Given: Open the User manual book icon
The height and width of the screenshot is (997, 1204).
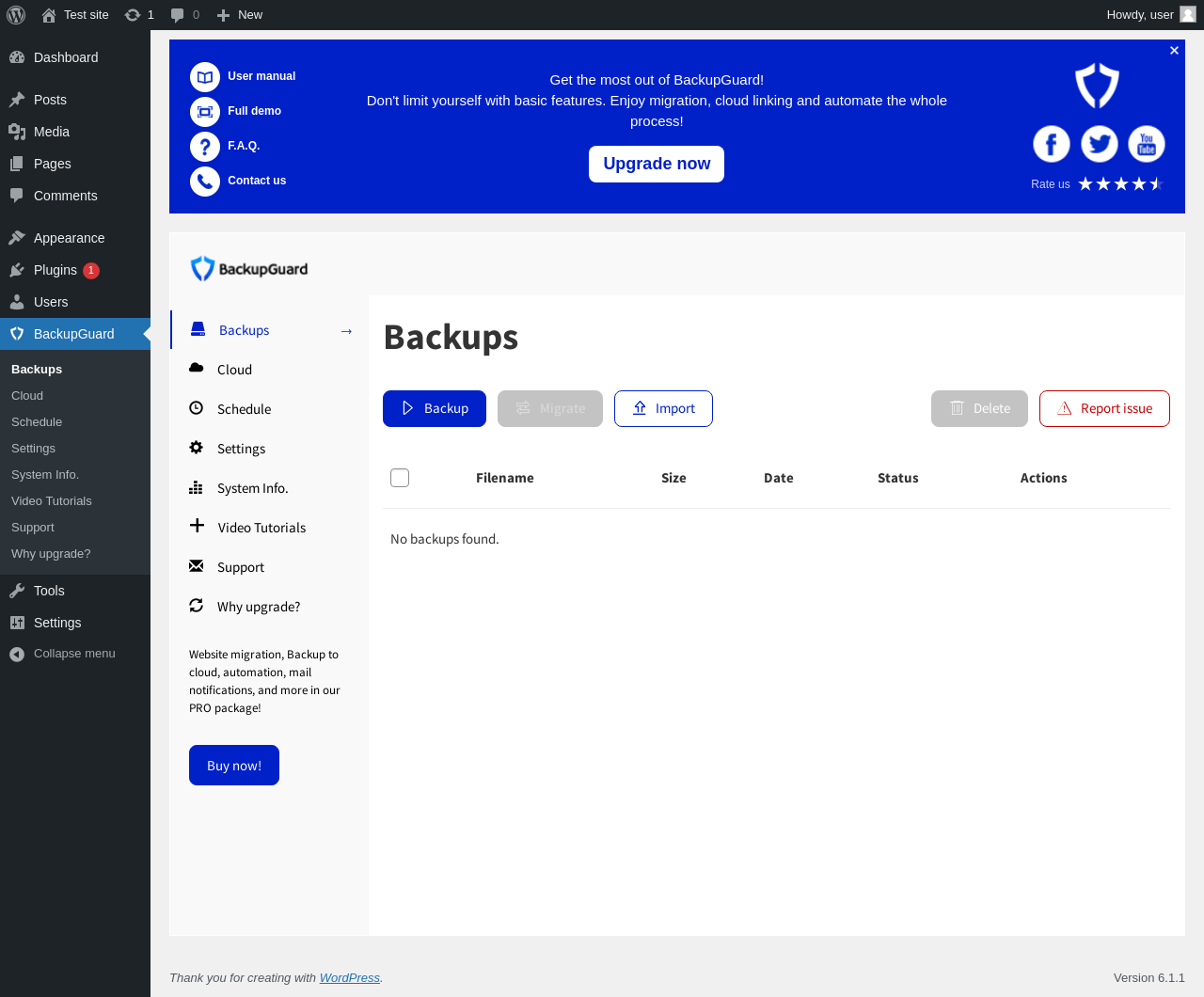Looking at the screenshot, I should (x=205, y=77).
